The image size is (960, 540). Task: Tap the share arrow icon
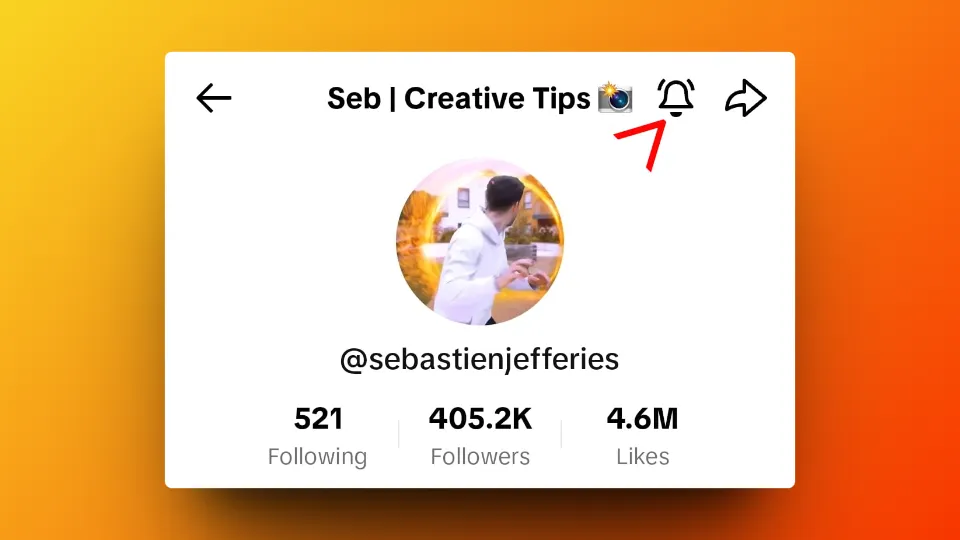(x=746, y=98)
